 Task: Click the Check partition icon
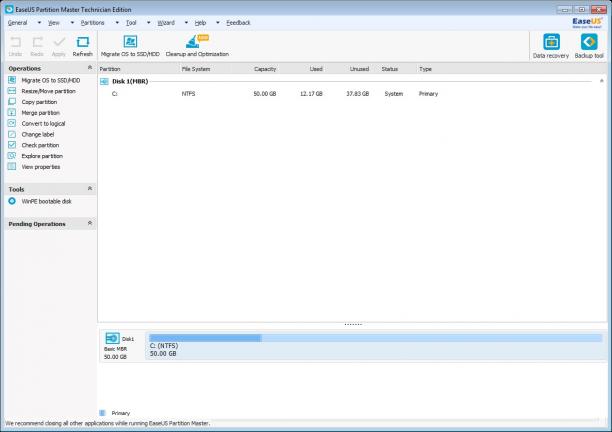click(x=12, y=145)
